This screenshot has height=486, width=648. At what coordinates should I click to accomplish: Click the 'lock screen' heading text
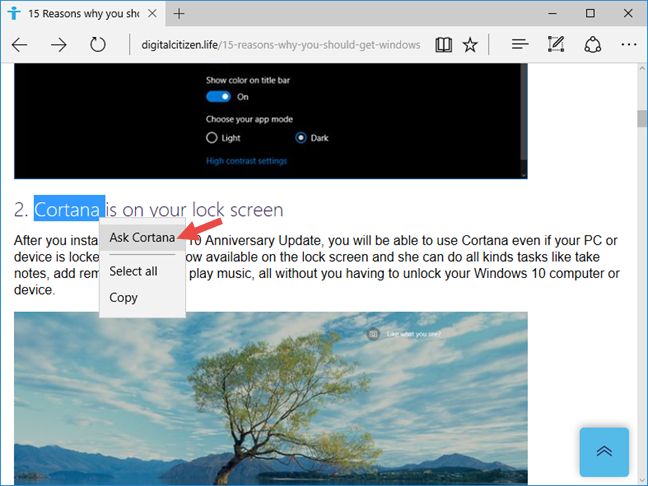point(238,210)
